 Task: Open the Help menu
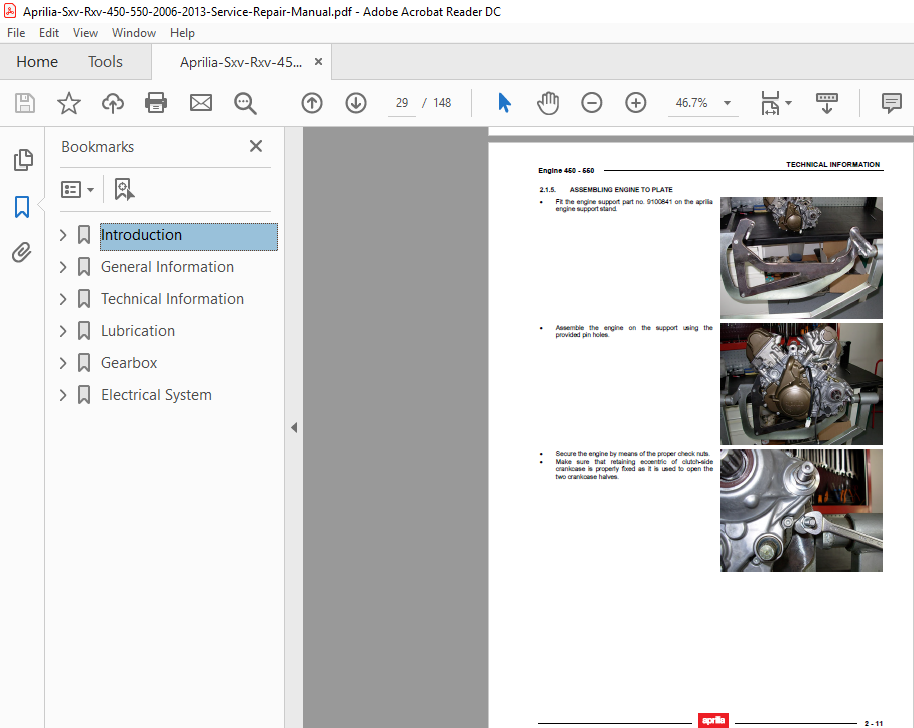click(182, 33)
